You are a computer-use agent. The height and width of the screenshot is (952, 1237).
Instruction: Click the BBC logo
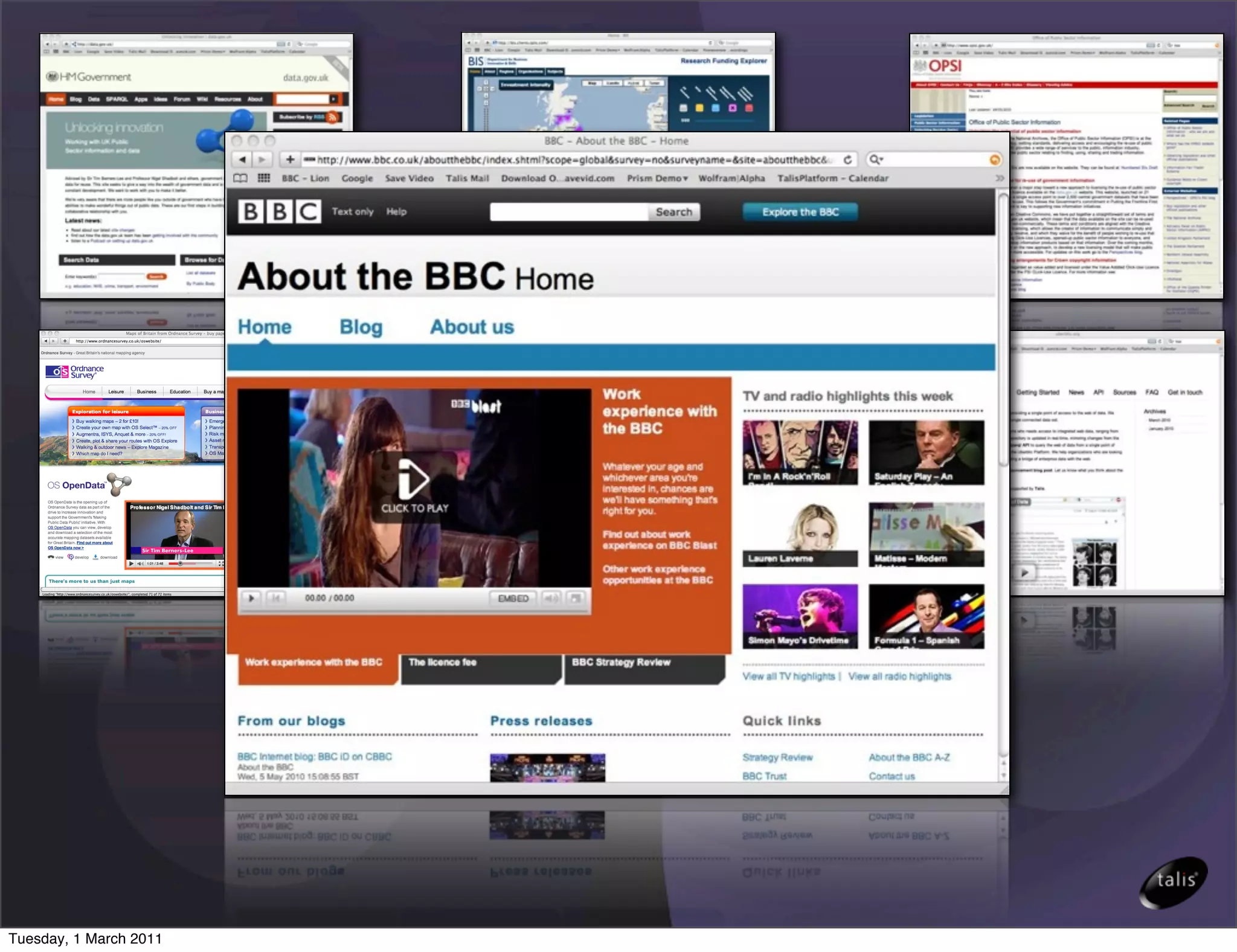point(279,212)
